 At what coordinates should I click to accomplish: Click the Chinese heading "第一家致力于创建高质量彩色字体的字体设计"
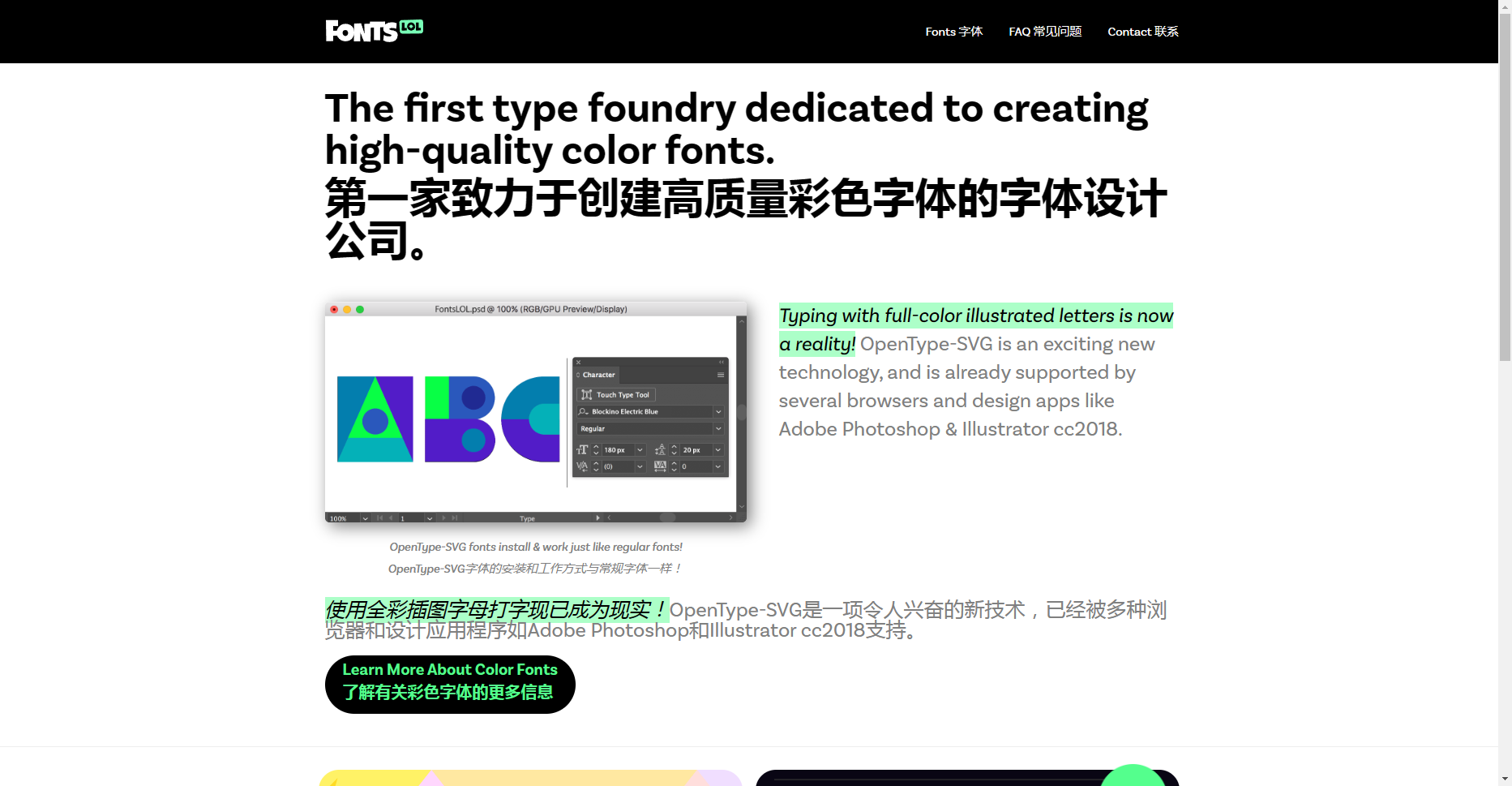746,198
